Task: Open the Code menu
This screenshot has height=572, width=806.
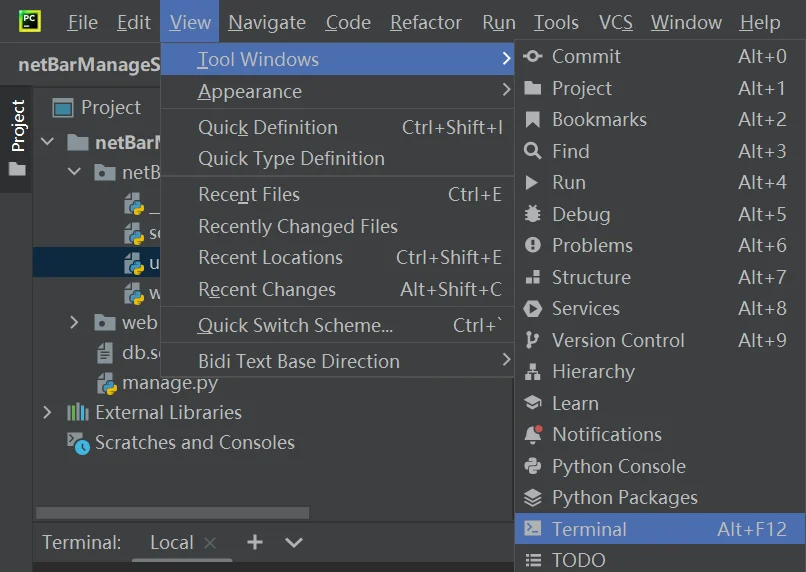Action: click(x=348, y=22)
